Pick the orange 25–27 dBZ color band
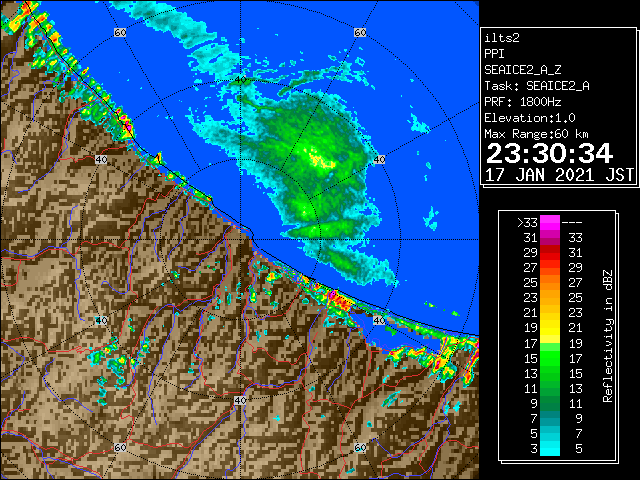Viewport: 640px width, 480px height. tap(550, 283)
